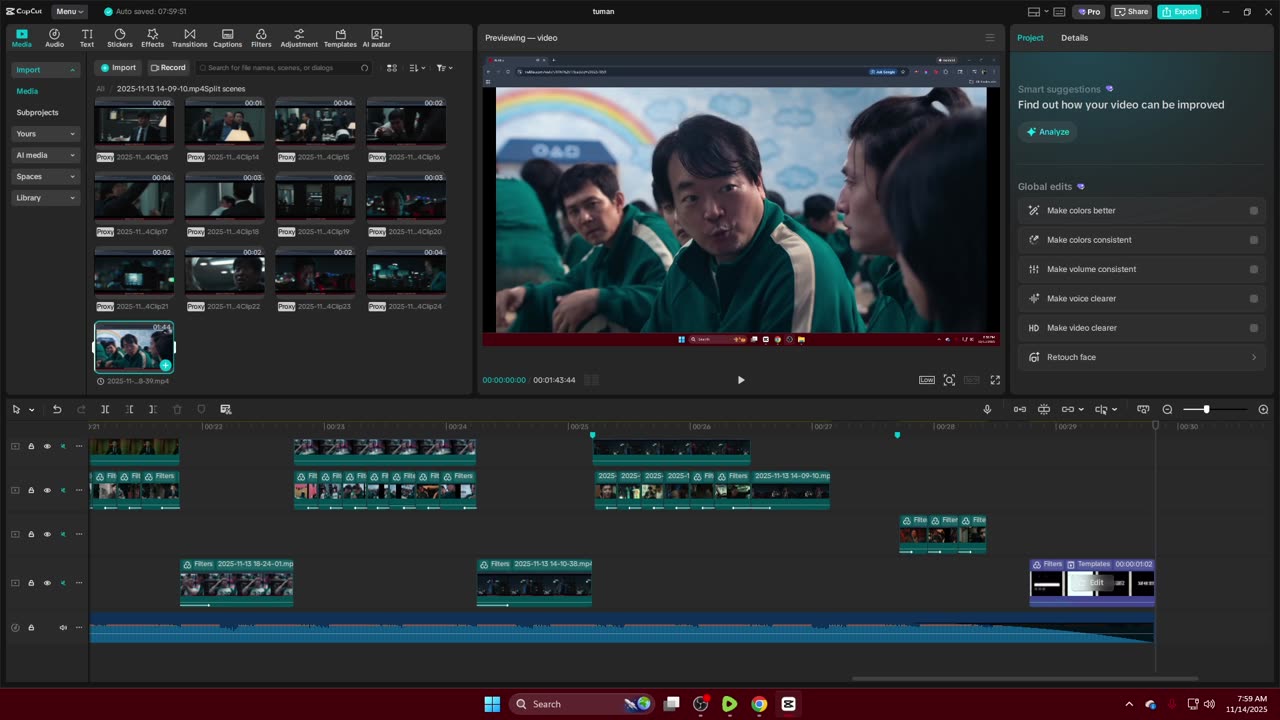1280x720 pixels.
Task: Open the Text tools tab
Action: [x=87, y=38]
